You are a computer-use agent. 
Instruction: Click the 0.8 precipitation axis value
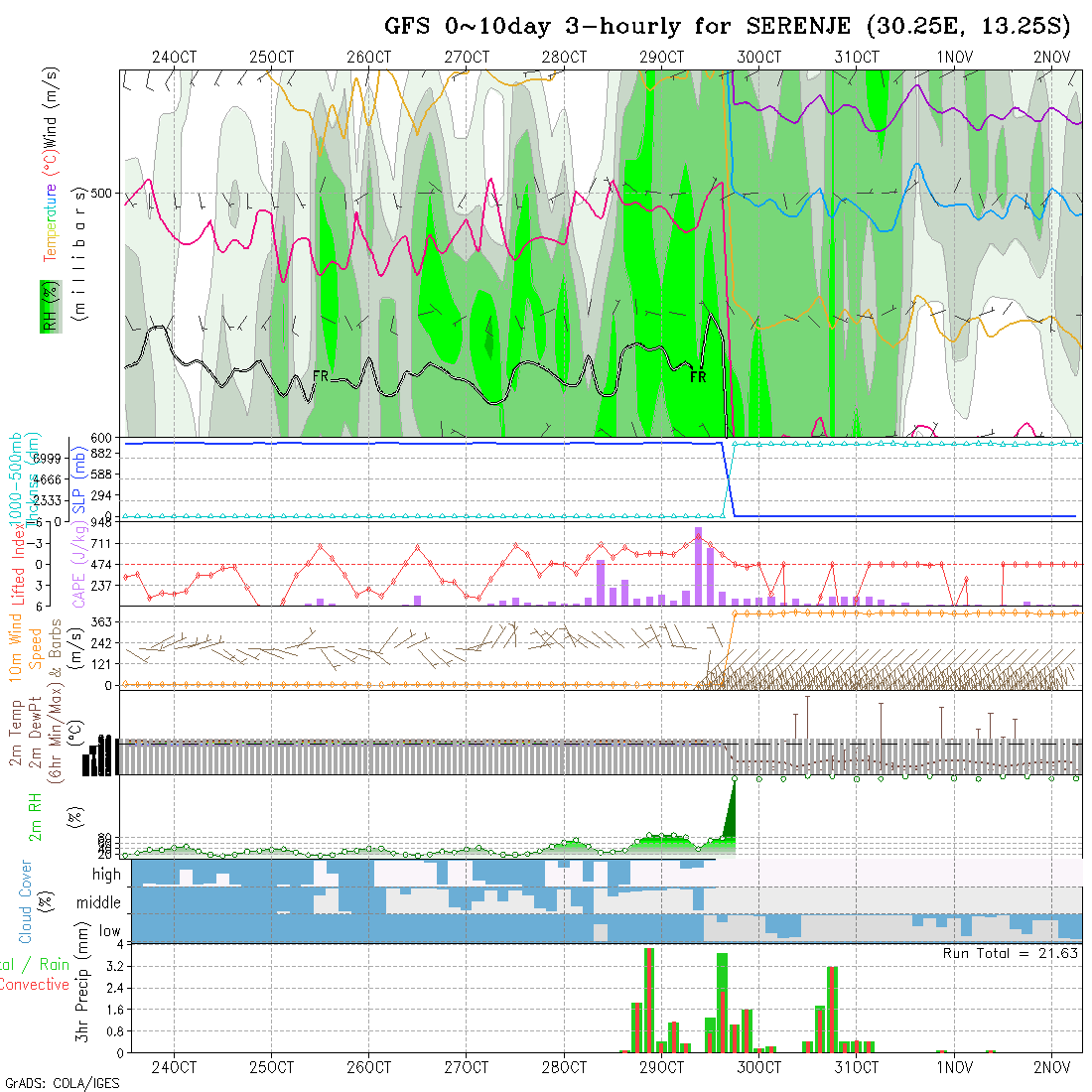click(115, 1030)
